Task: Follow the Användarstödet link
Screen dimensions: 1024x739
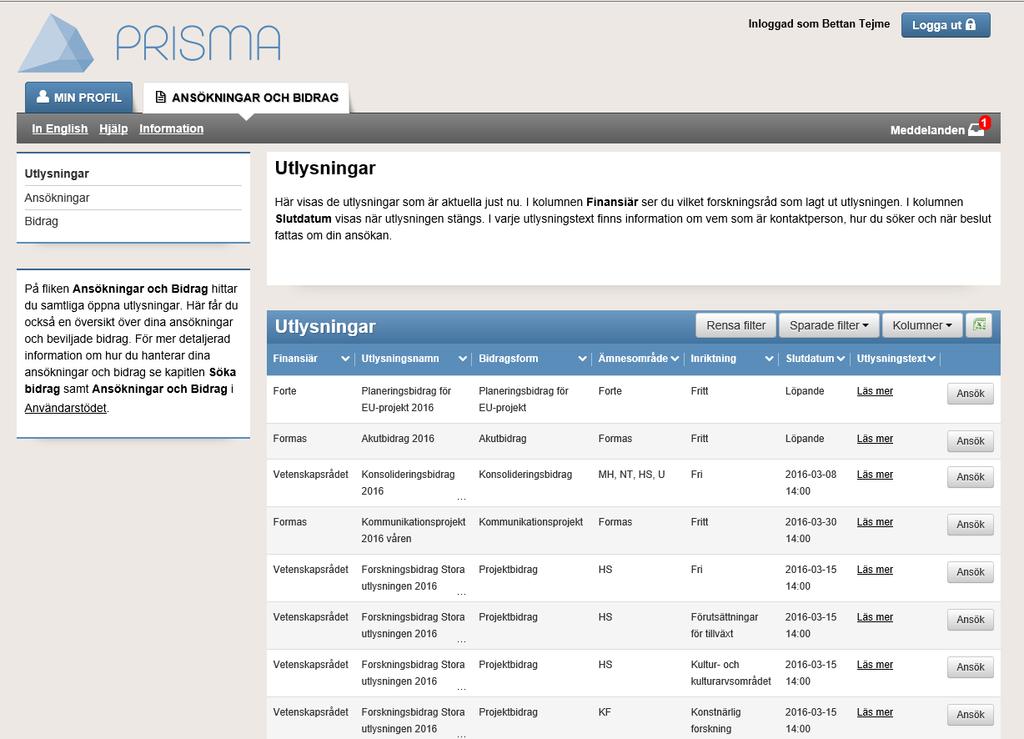Action: click(x=65, y=408)
